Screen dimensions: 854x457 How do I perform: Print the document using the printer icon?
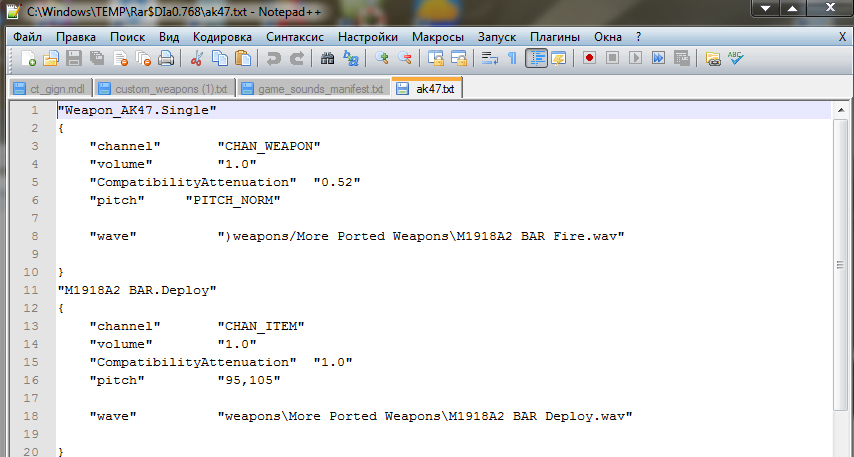pyautogui.click(x=166, y=58)
